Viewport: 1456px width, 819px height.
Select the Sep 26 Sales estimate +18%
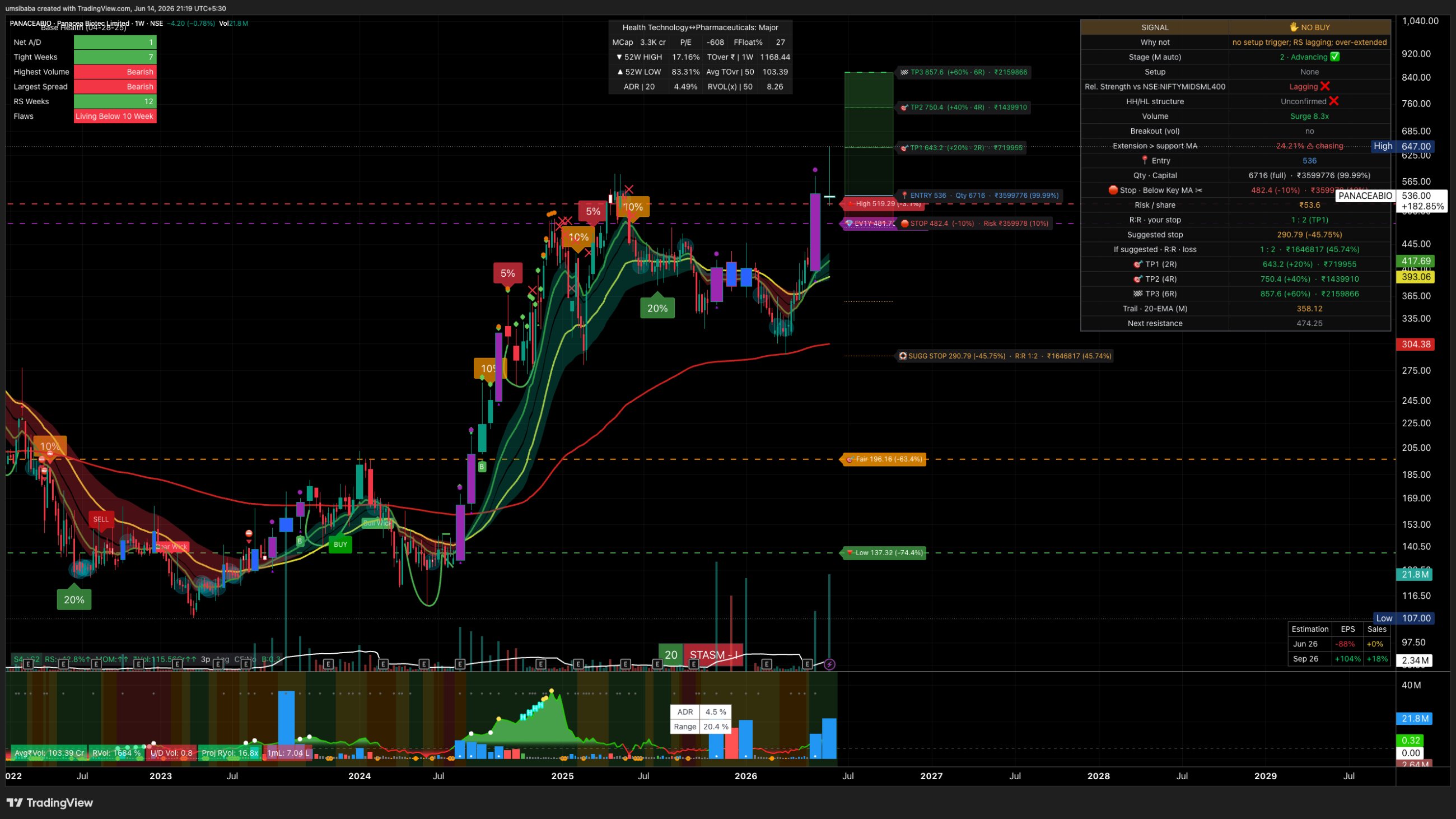click(x=1377, y=659)
